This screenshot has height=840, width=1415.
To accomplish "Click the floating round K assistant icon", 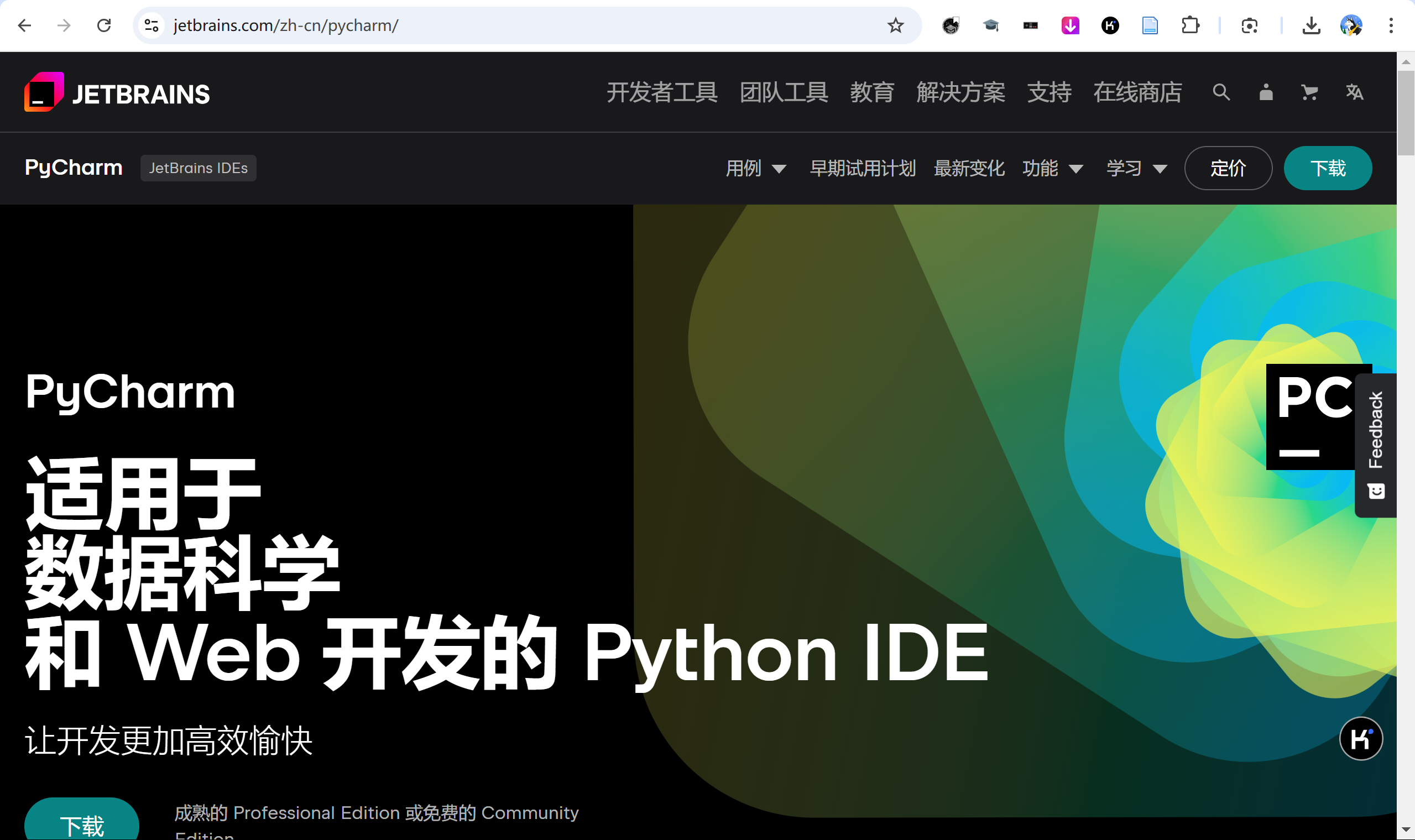I will 1361,738.
